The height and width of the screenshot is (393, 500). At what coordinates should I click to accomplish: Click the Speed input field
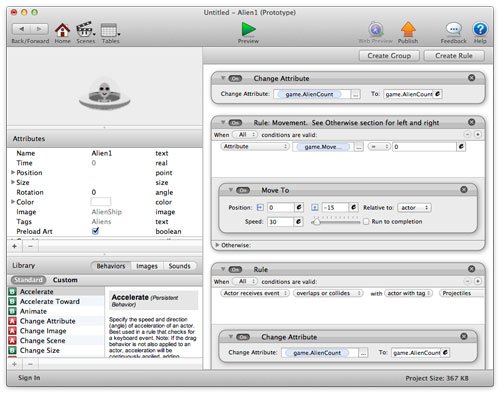pos(281,222)
